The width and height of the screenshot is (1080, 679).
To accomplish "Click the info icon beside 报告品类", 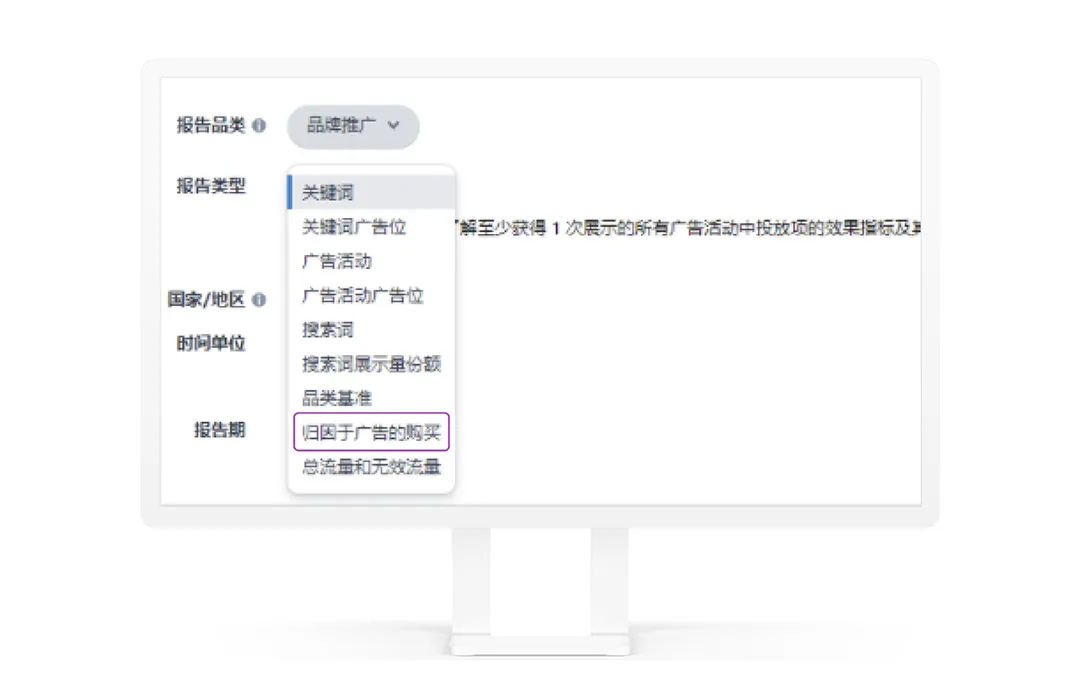I will point(259,126).
